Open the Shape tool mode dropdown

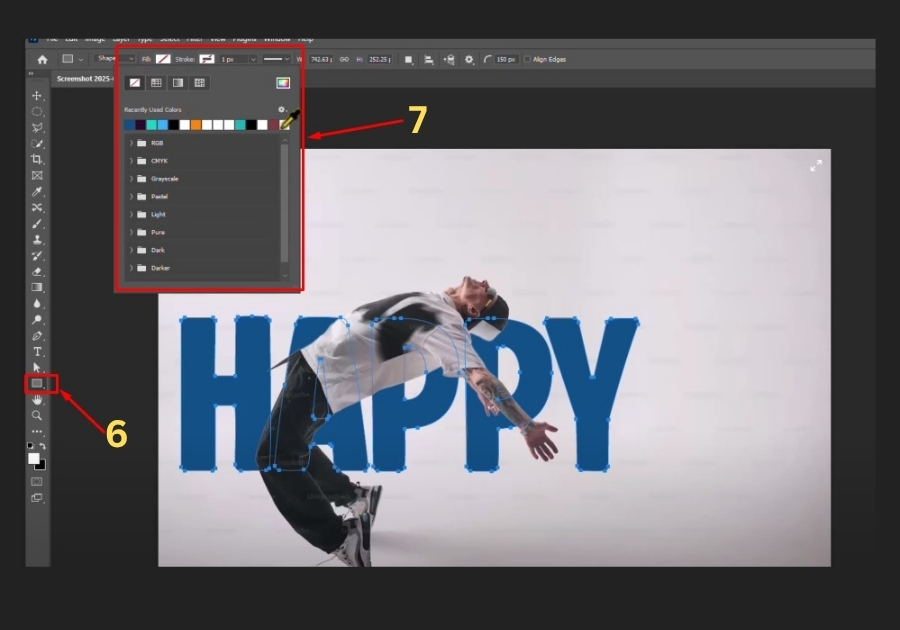click(x=115, y=59)
